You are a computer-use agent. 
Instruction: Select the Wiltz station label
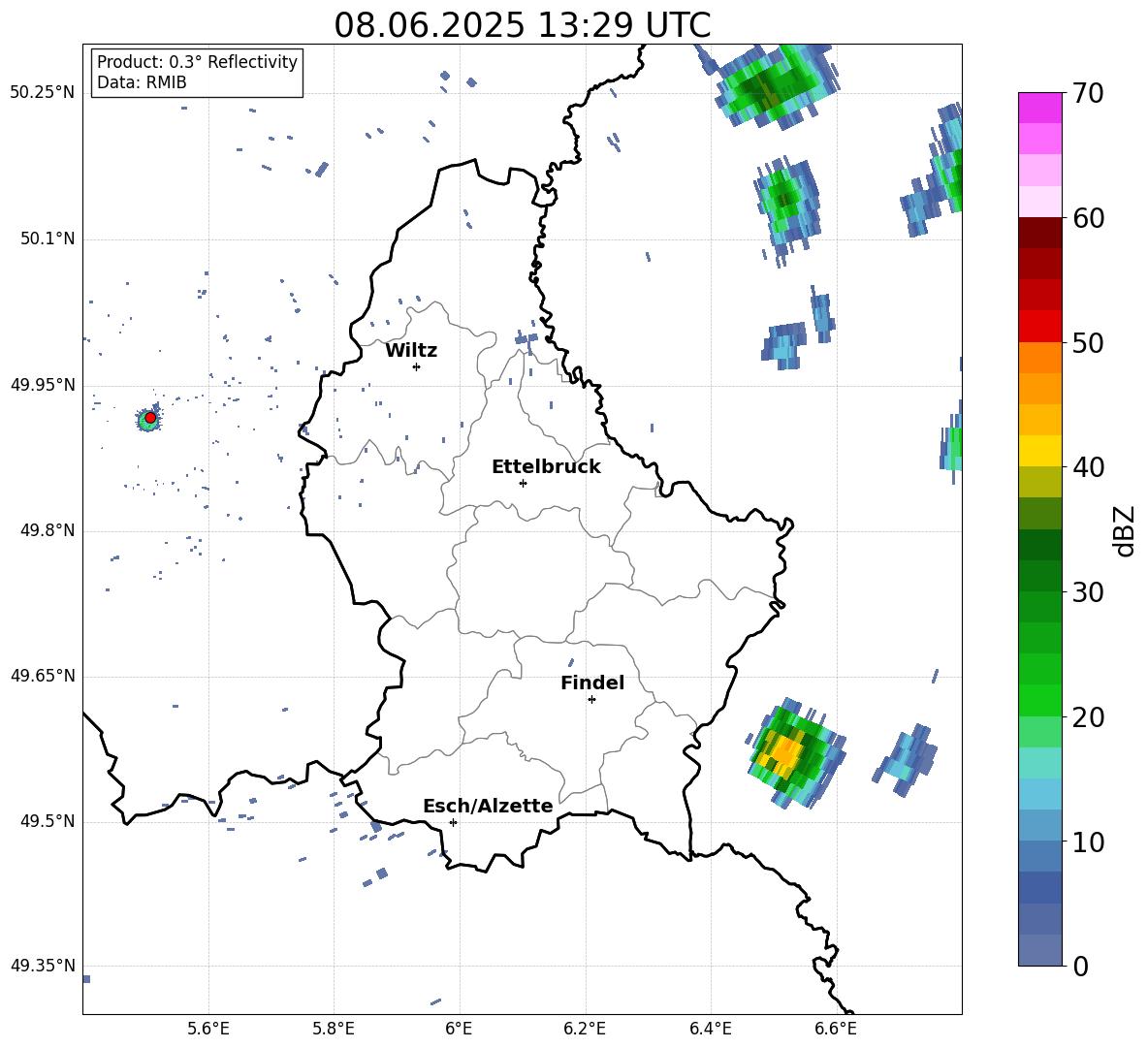[411, 351]
